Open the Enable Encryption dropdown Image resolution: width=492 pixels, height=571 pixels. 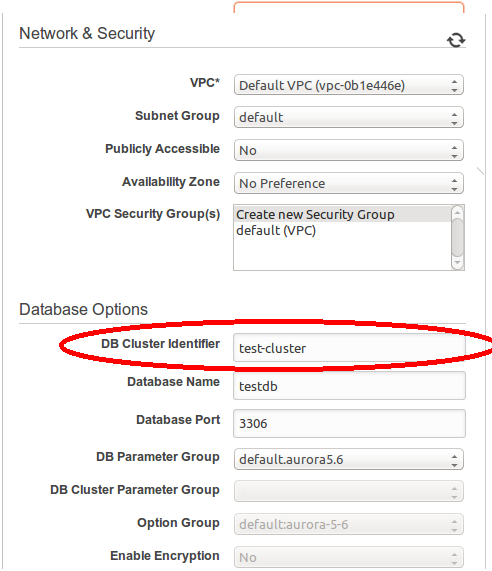coord(349,557)
